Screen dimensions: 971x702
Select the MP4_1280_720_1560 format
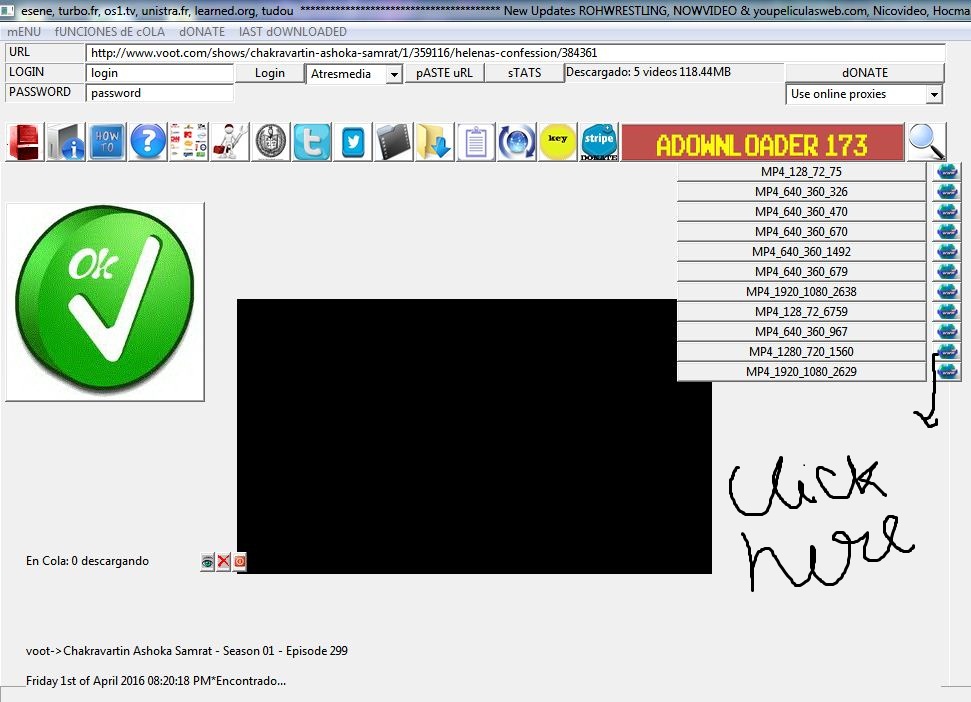click(801, 351)
